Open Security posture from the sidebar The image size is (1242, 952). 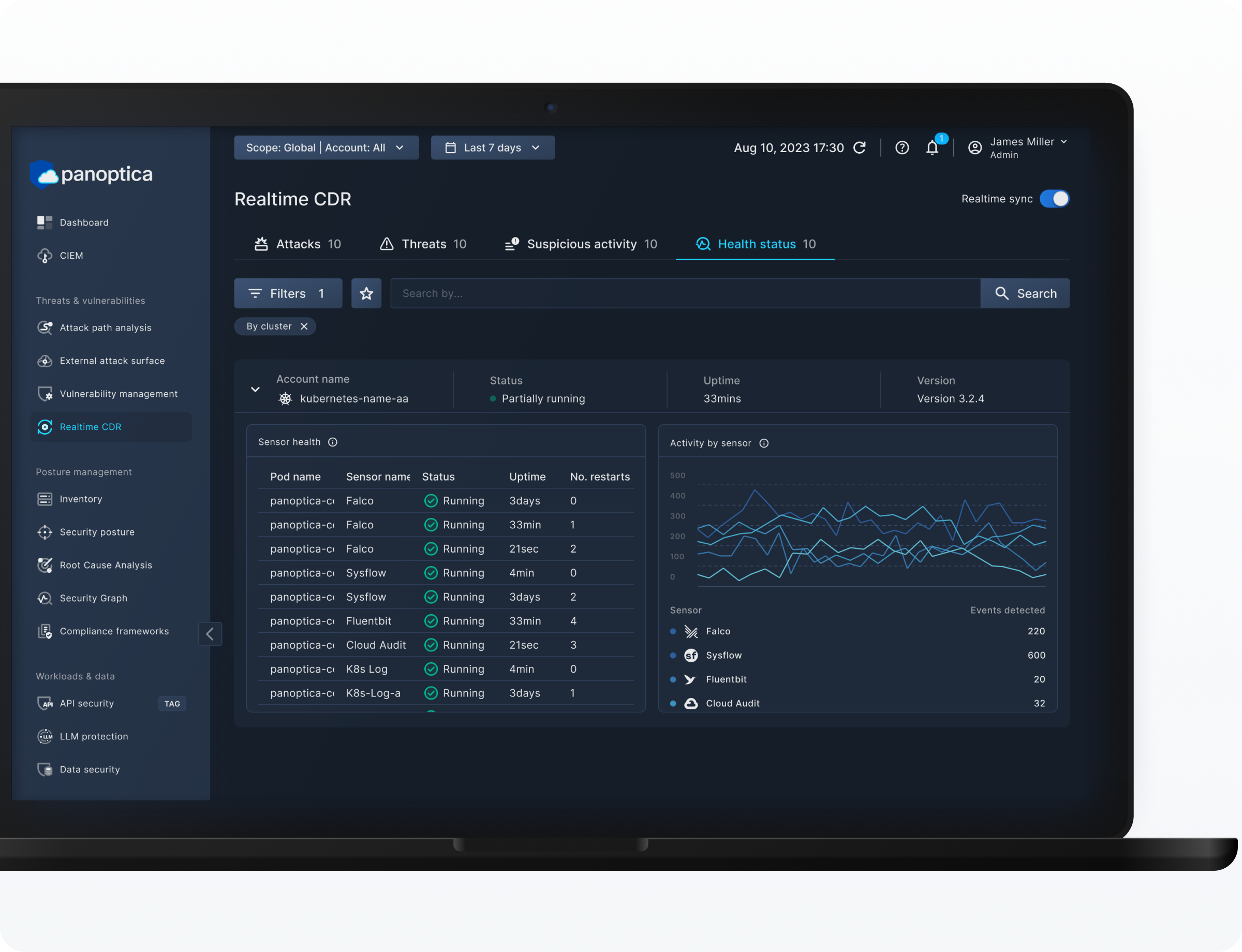tap(97, 532)
